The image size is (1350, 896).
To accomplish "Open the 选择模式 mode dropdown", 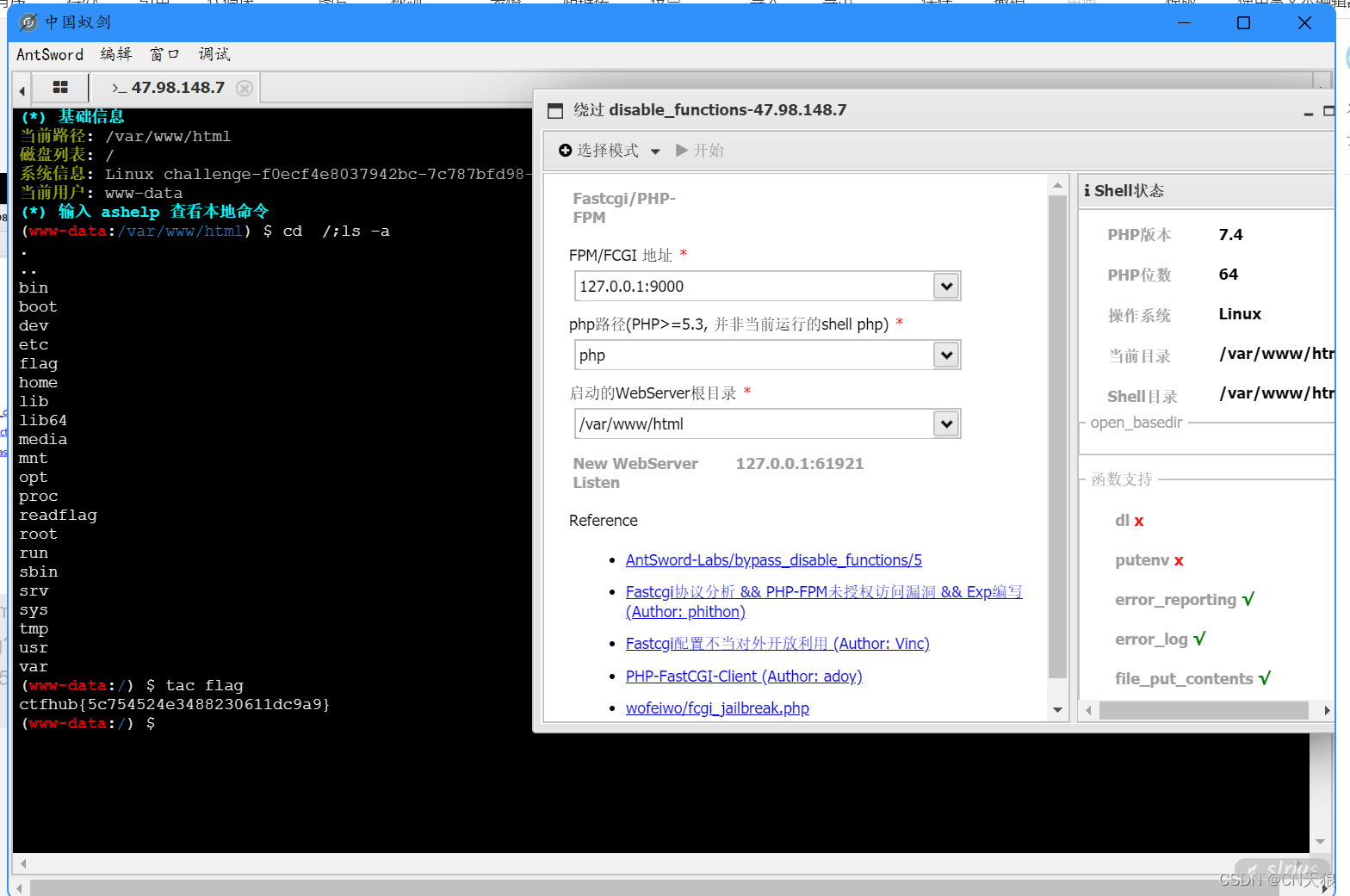I will [610, 151].
